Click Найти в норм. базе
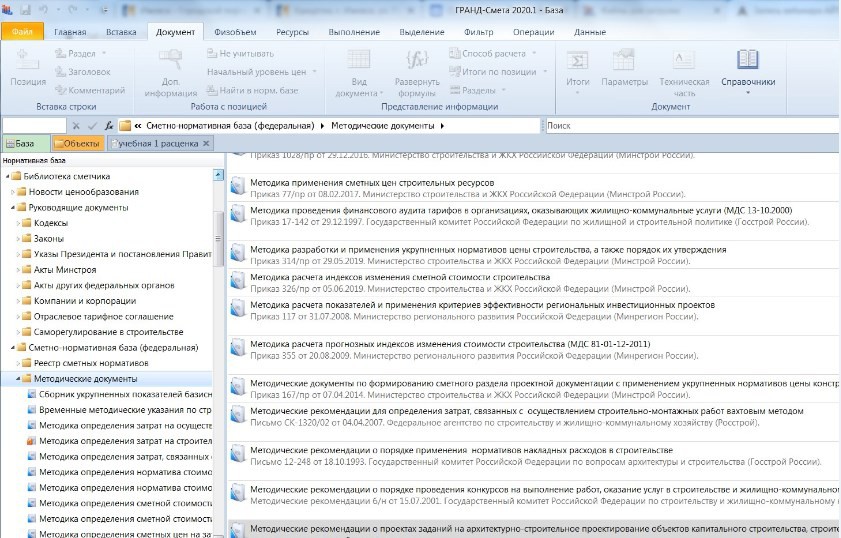The image size is (841, 538). pos(252,90)
